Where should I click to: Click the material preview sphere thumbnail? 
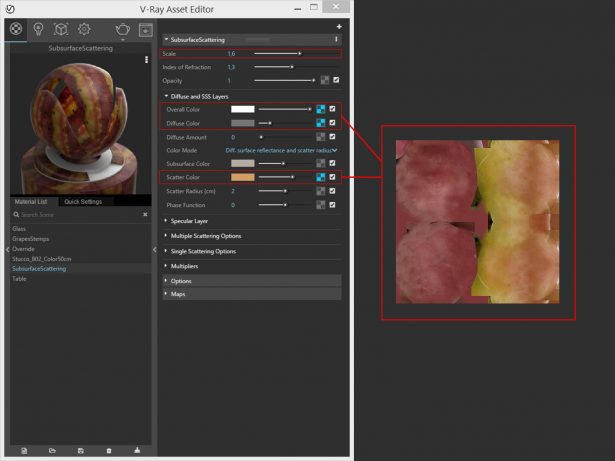(x=80, y=124)
